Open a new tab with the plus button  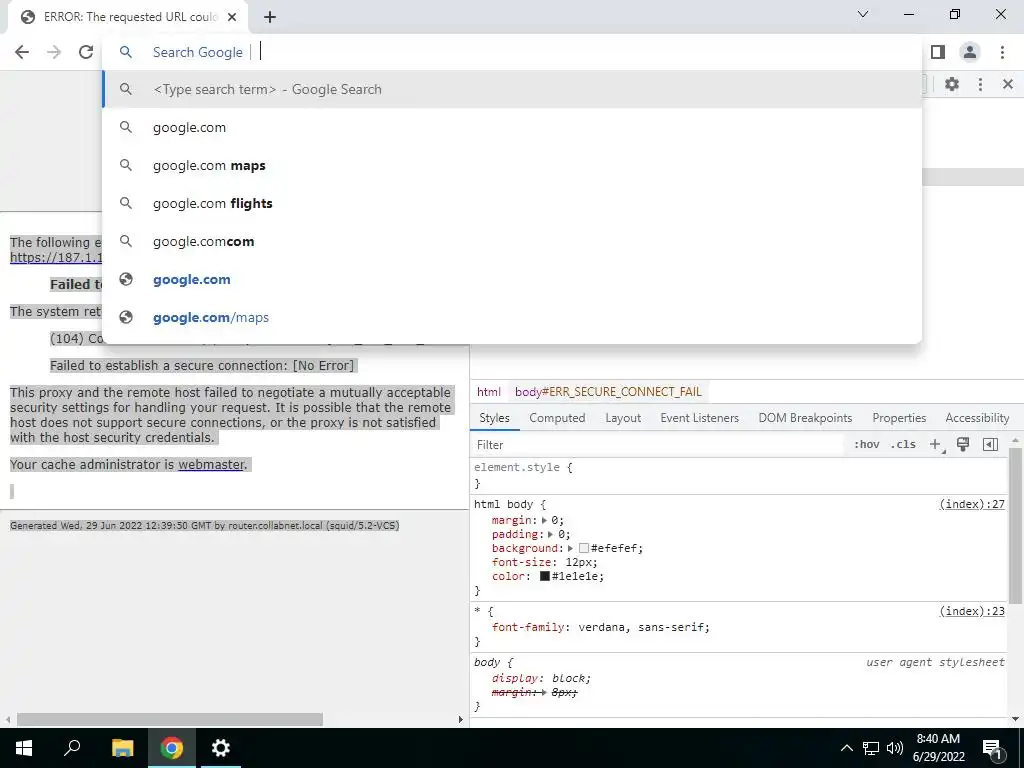click(270, 18)
